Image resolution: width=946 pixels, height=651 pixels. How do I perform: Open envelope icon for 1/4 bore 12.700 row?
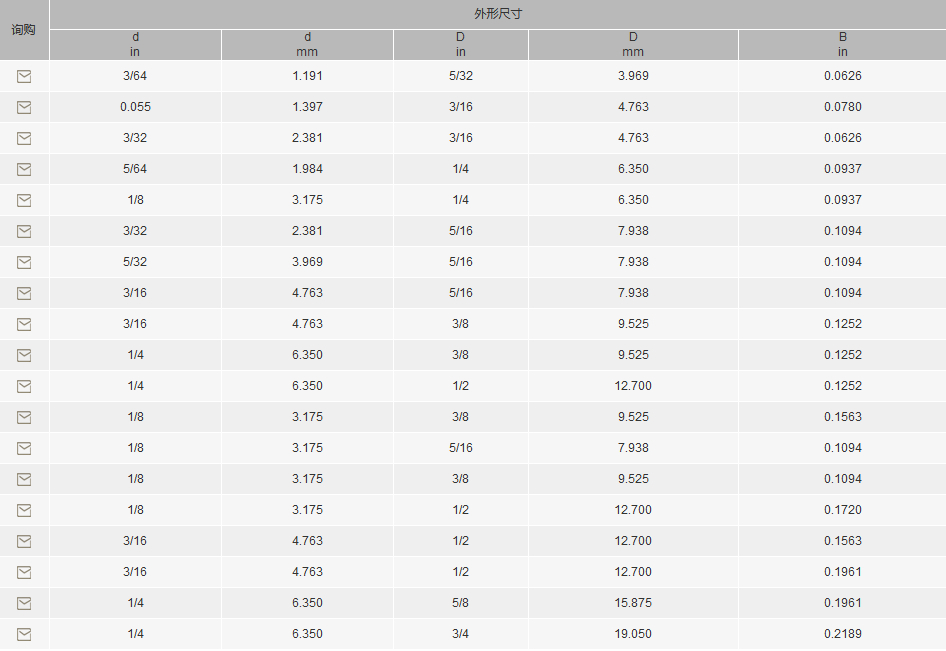[x=24, y=386]
